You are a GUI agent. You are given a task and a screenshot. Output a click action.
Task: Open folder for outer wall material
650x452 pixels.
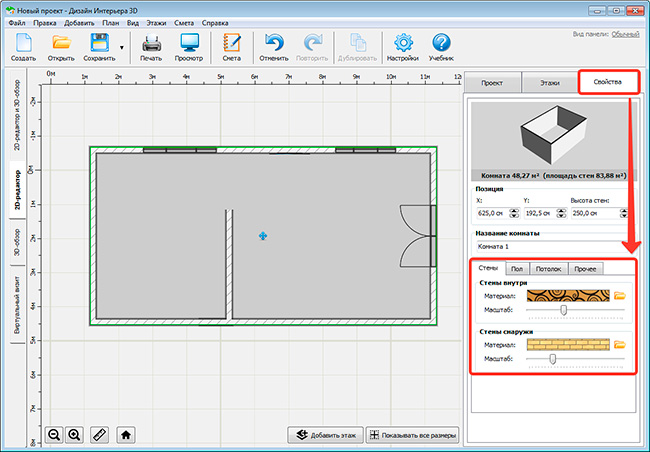(620, 345)
